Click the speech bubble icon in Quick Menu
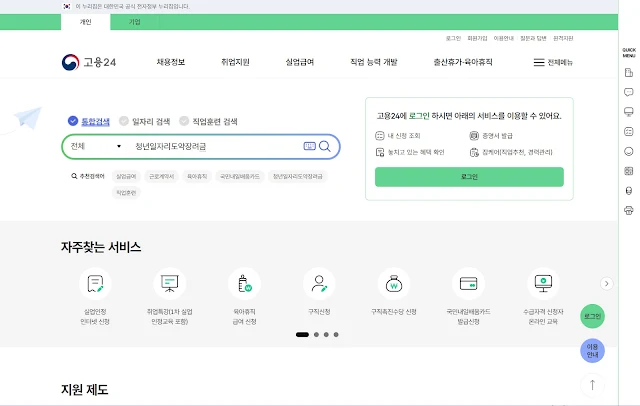 point(629,92)
